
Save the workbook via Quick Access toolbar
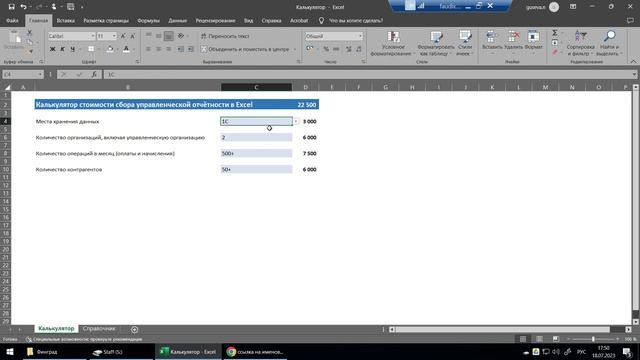(x=11, y=7)
